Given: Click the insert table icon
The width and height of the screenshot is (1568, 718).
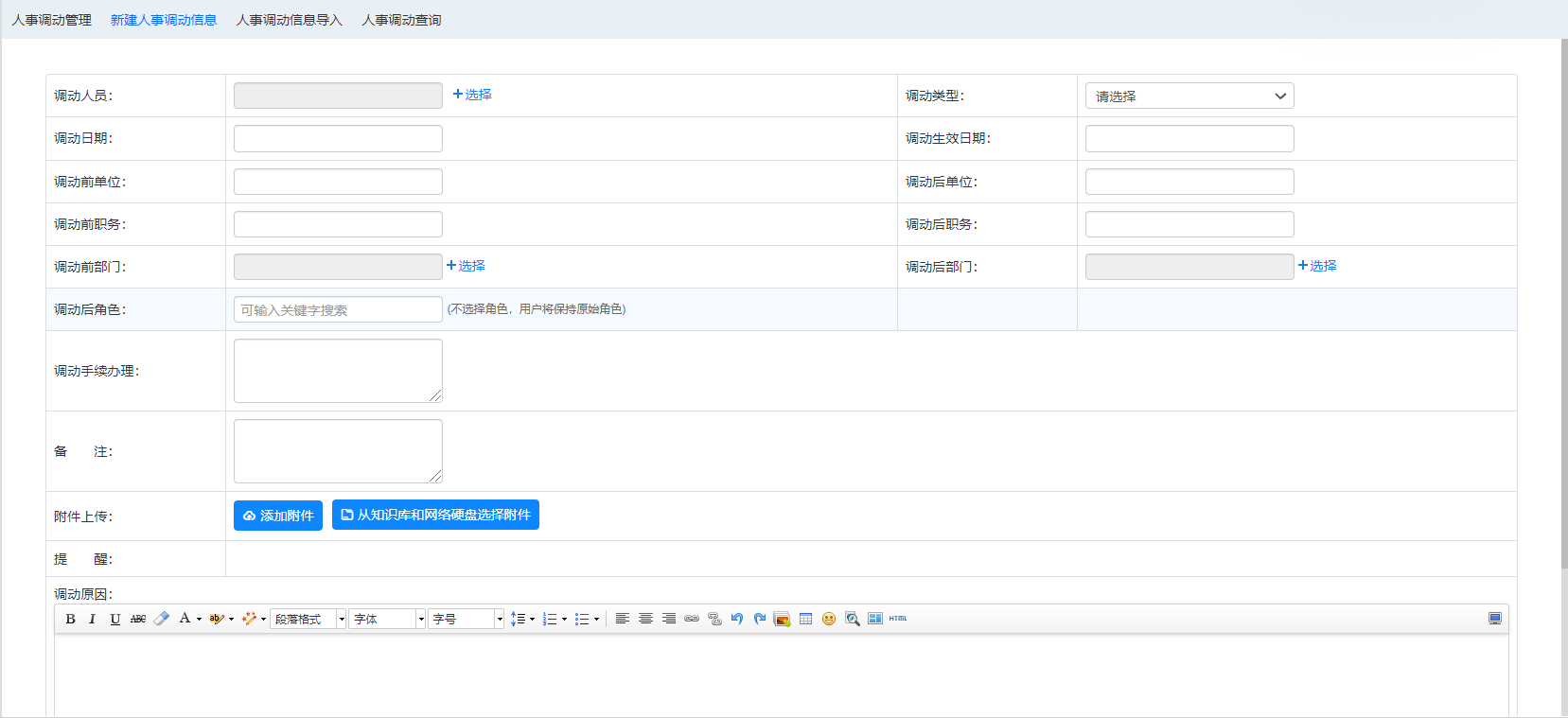Looking at the screenshot, I should 805,619.
